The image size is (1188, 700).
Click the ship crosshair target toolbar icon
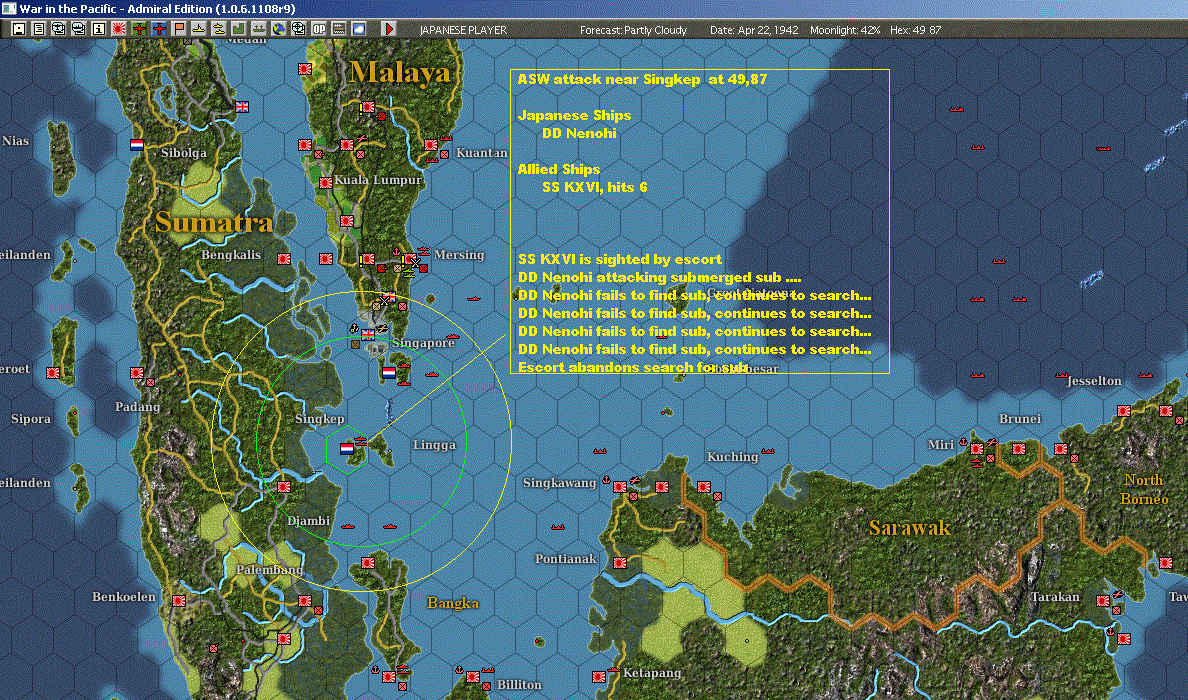point(299,29)
